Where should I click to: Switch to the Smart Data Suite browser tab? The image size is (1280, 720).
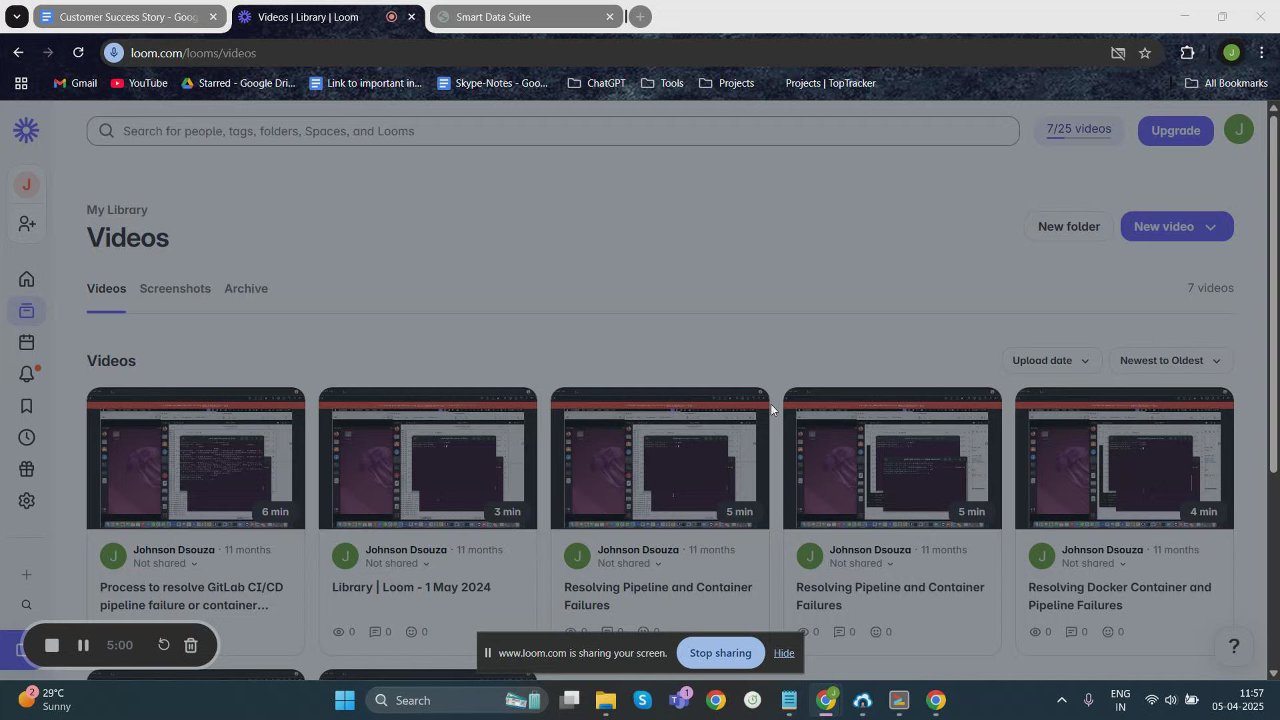(526, 17)
